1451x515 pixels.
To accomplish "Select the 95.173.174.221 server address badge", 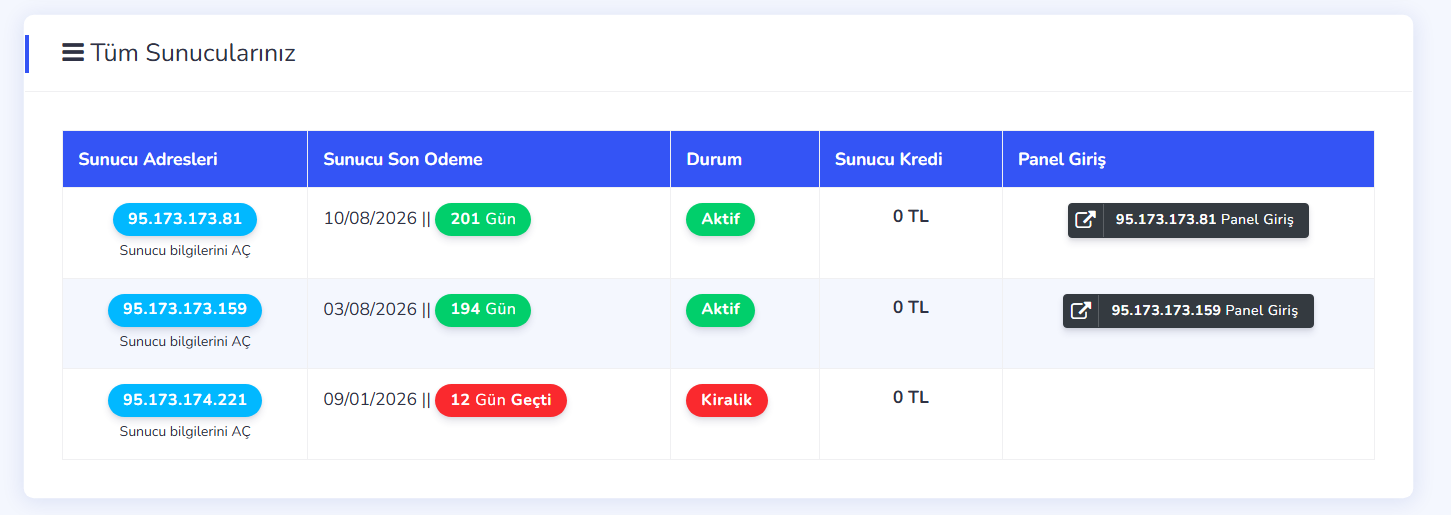I will click(x=185, y=400).
